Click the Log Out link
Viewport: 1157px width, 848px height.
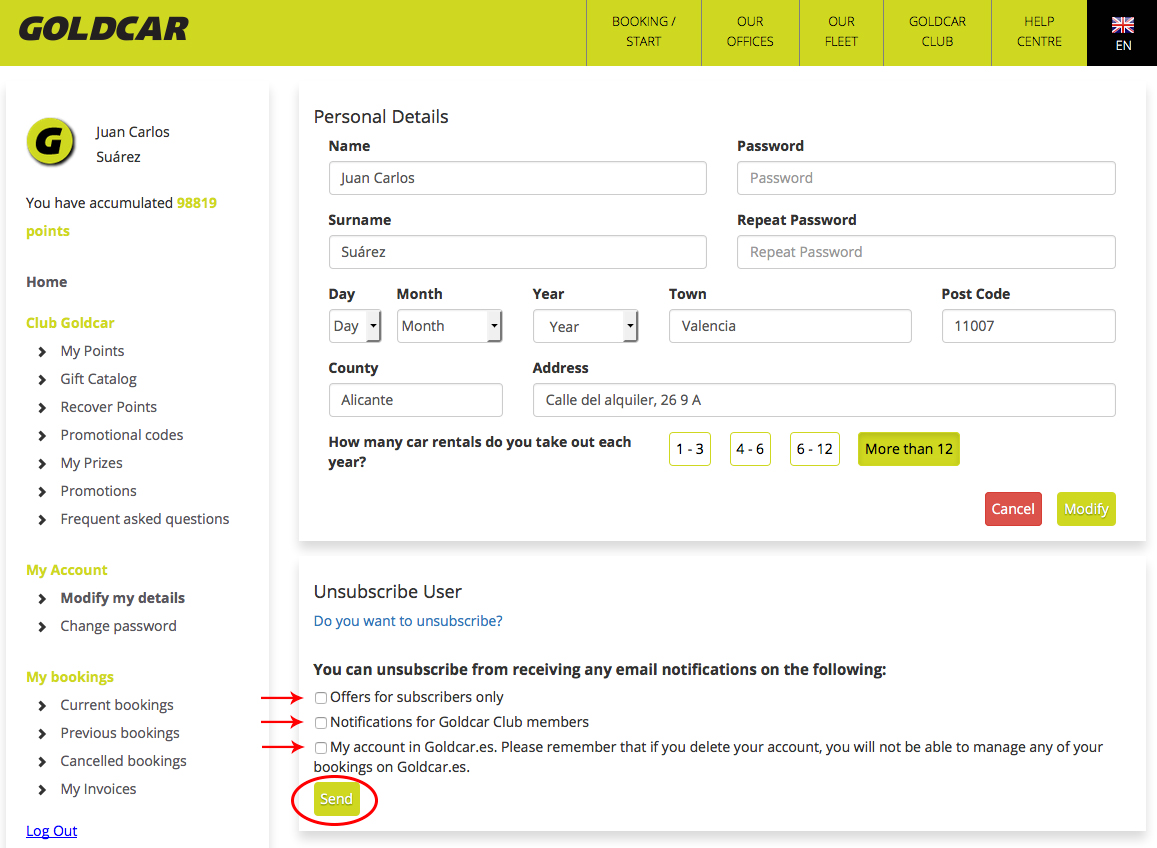pyautogui.click(x=52, y=831)
